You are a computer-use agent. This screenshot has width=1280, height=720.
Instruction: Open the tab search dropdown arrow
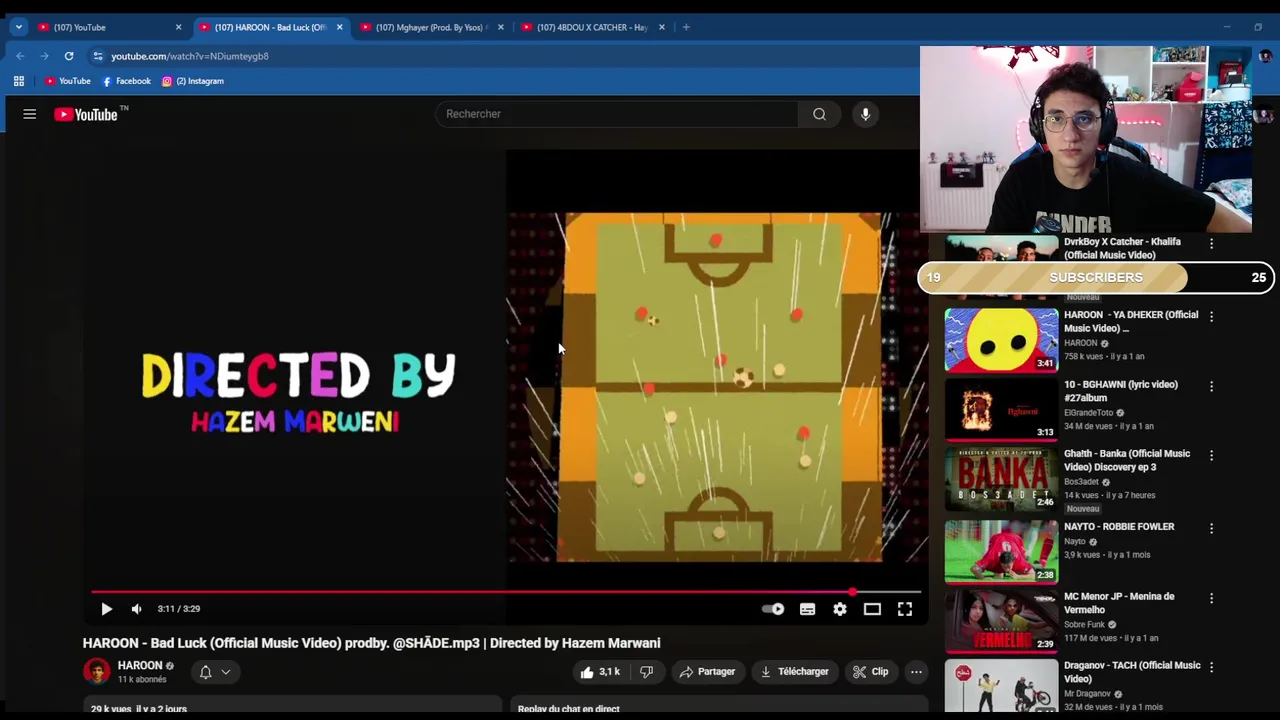pyautogui.click(x=18, y=27)
